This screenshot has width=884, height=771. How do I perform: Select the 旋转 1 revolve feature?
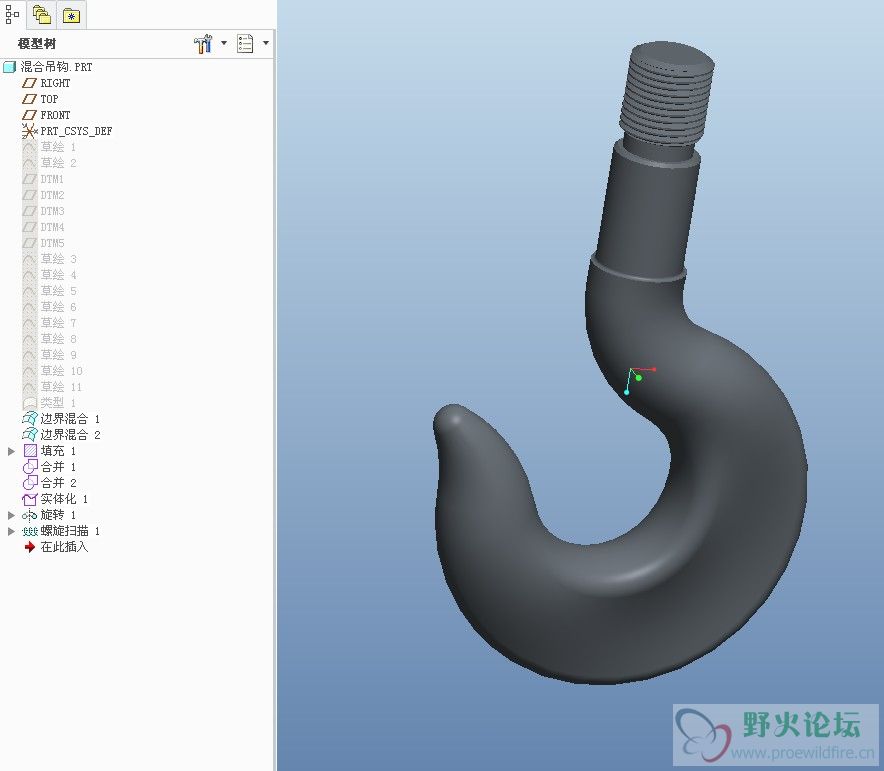point(58,515)
